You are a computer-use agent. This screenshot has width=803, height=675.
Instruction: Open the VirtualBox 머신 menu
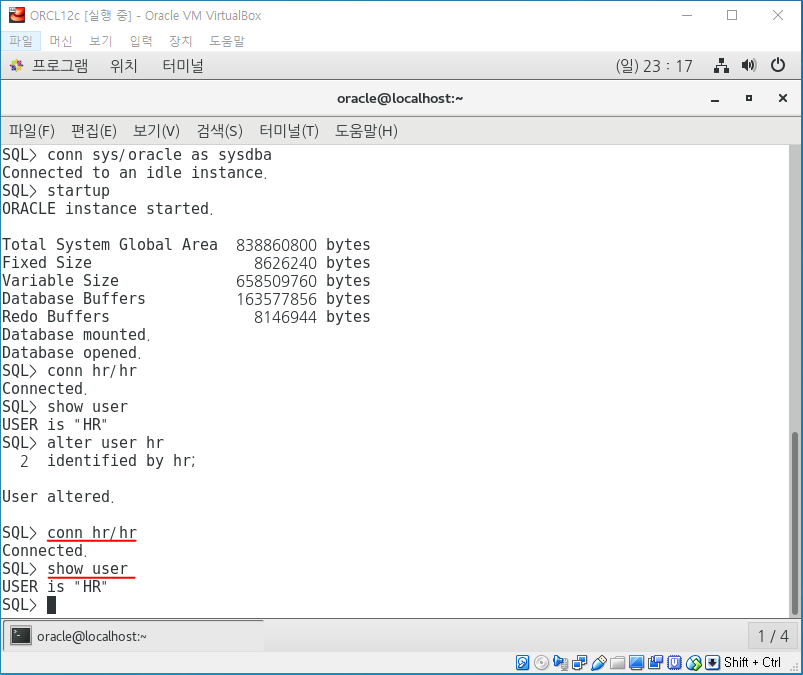(x=60, y=41)
